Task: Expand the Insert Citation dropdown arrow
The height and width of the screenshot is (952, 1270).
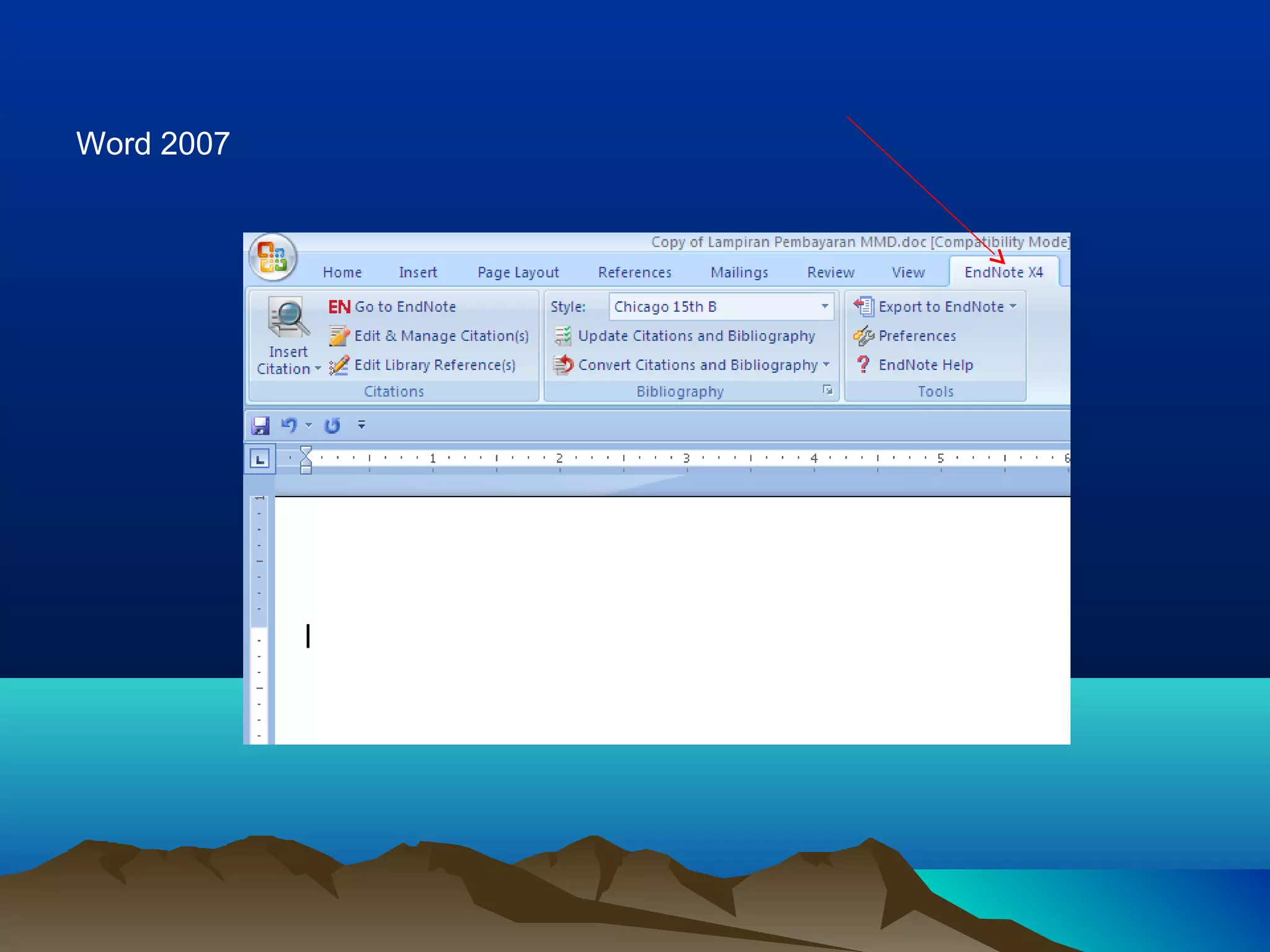Action: click(x=318, y=369)
